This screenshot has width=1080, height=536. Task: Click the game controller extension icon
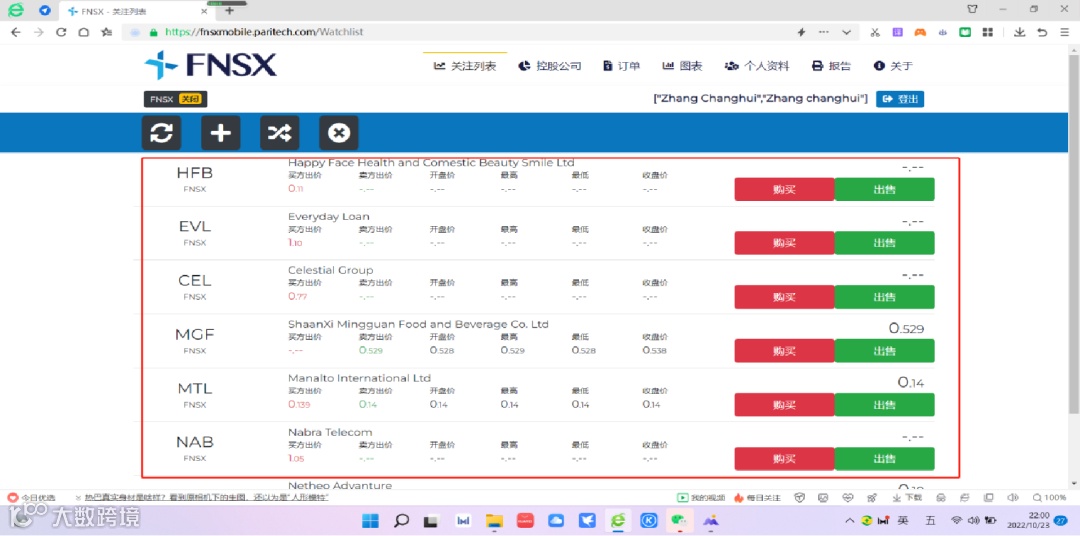tap(920, 32)
